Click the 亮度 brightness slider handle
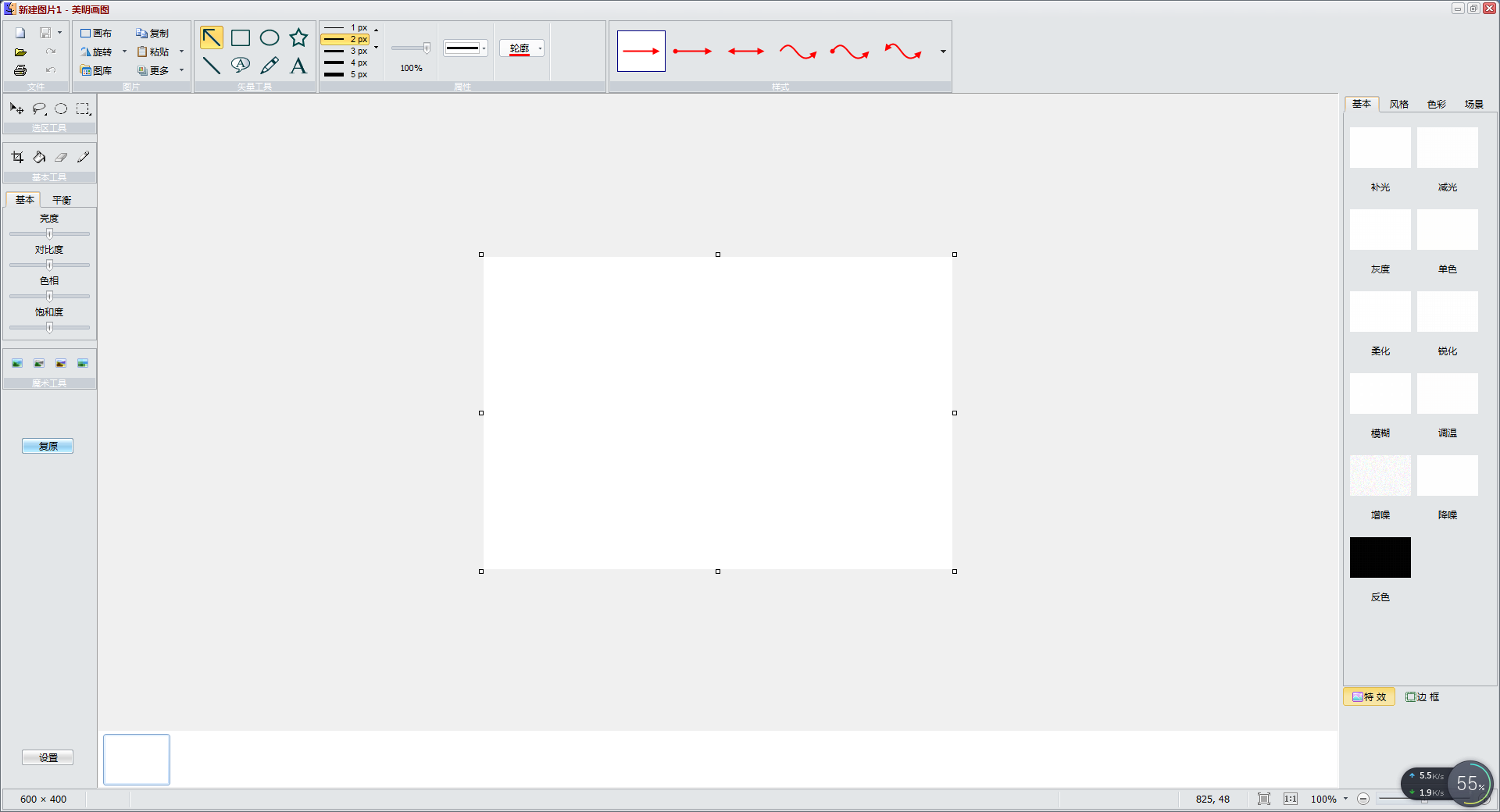Screen dimensions: 1500x812 [x=49, y=233]
